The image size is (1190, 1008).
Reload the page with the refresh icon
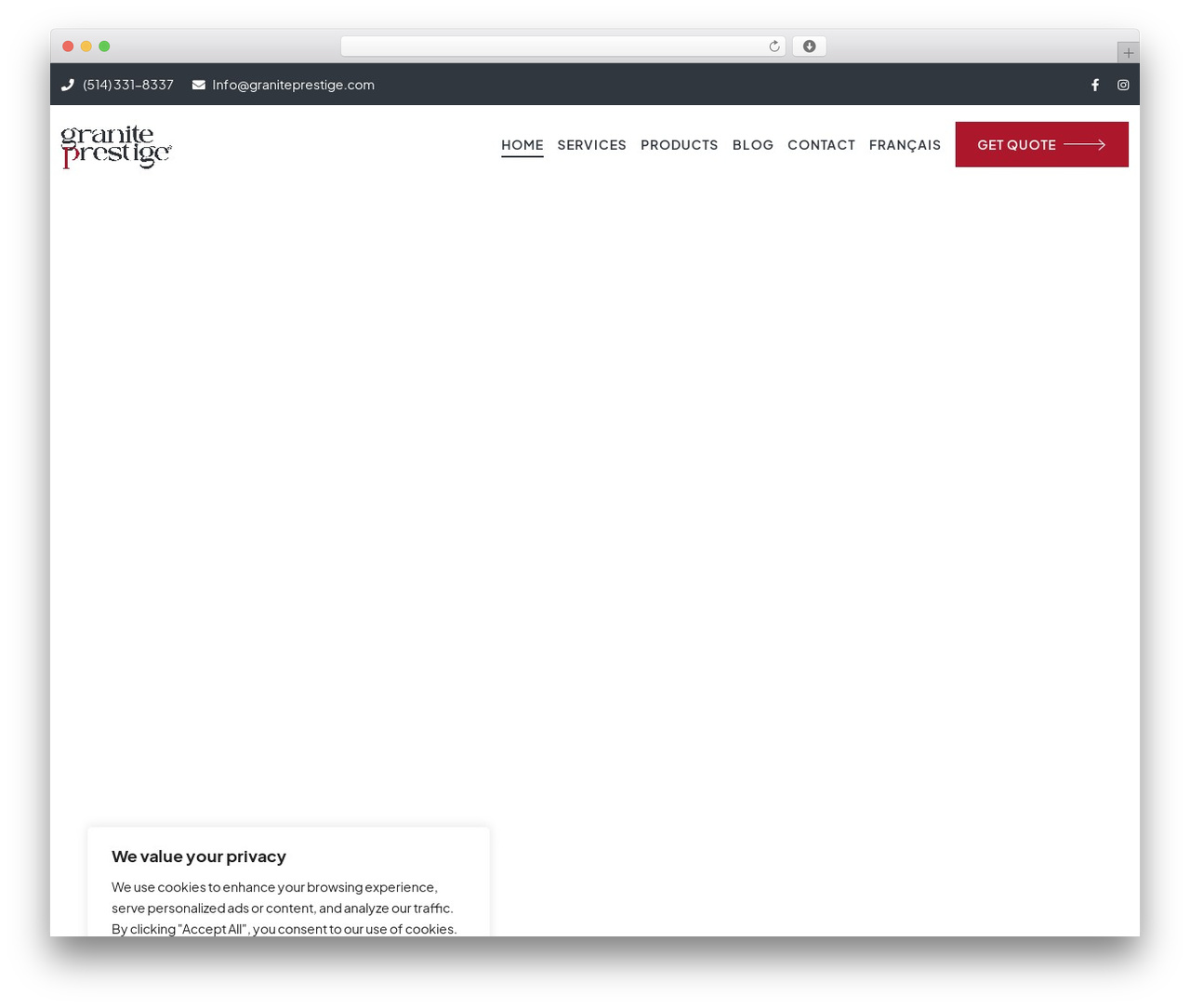[x=774, y=46]
